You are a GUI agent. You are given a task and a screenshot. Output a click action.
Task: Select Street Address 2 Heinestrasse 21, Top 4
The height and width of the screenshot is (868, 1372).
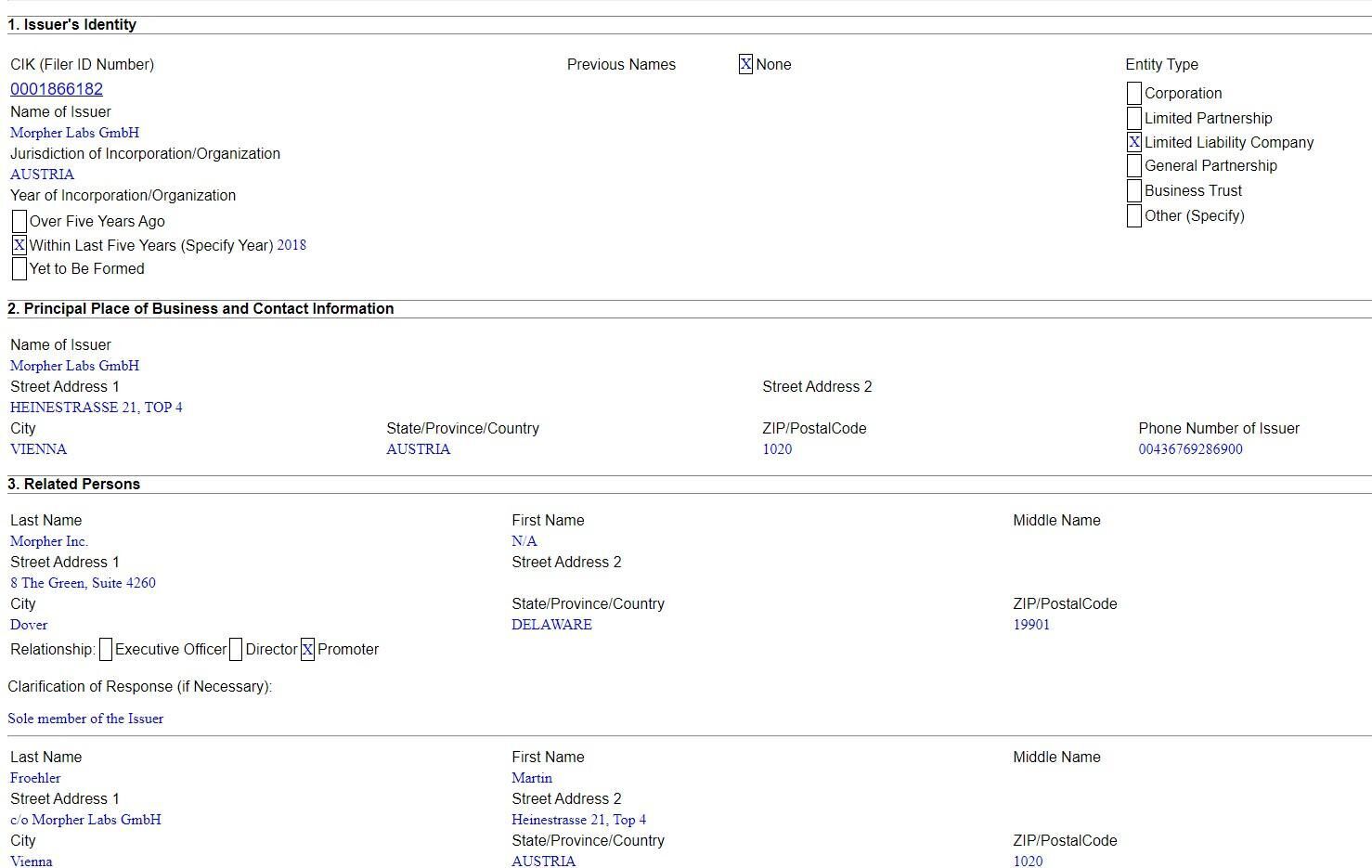(x=578, y=819)
